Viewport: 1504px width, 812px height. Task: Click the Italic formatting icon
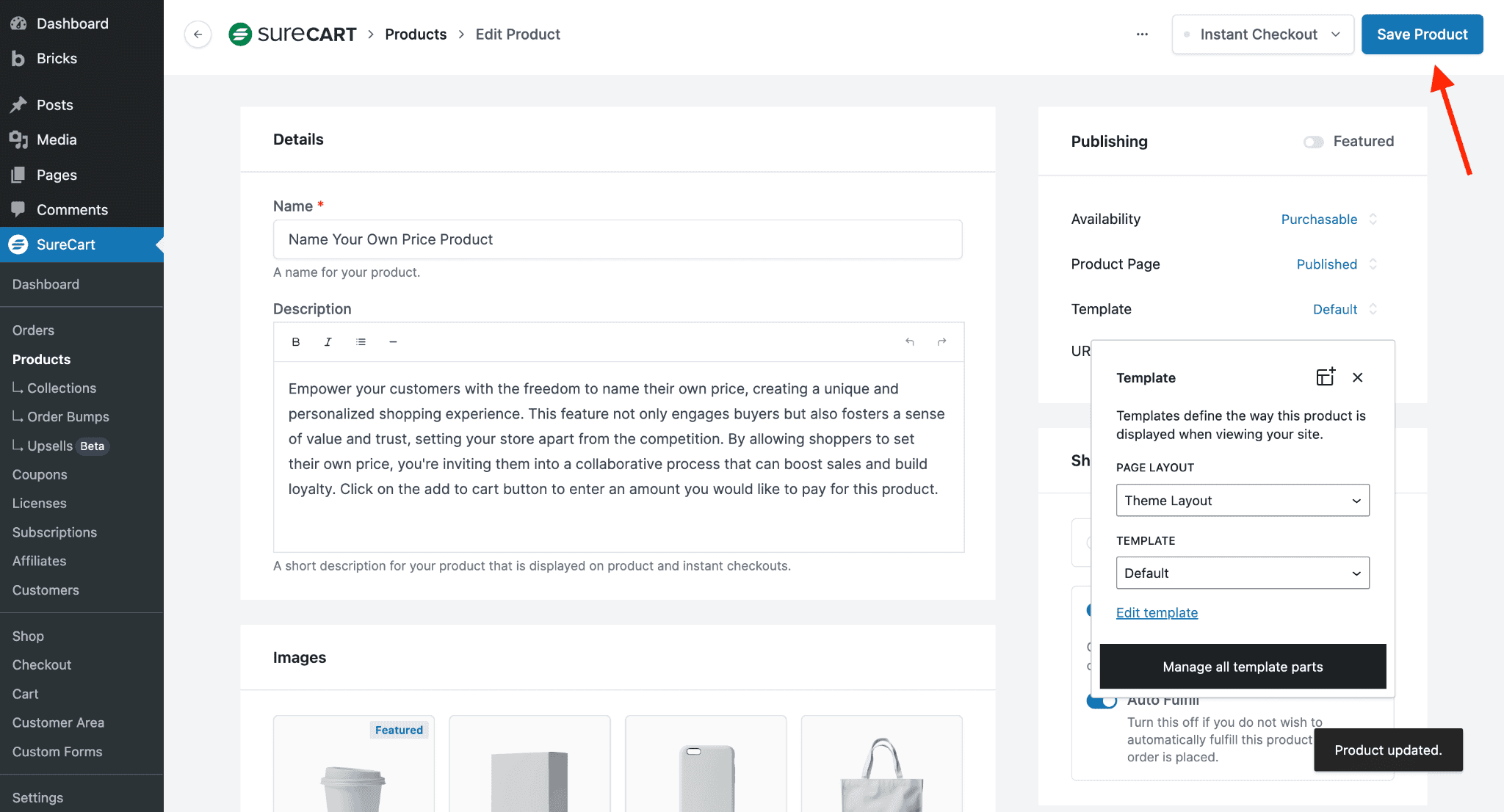pos(328,342)
